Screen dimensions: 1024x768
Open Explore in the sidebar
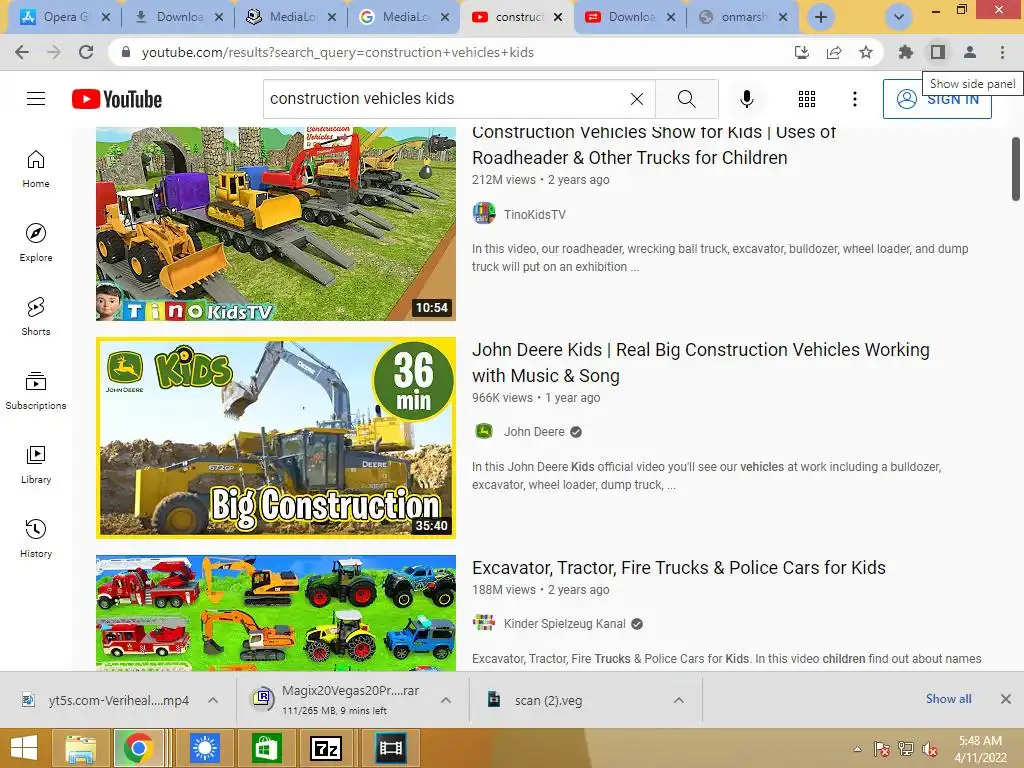click(36, 243)
